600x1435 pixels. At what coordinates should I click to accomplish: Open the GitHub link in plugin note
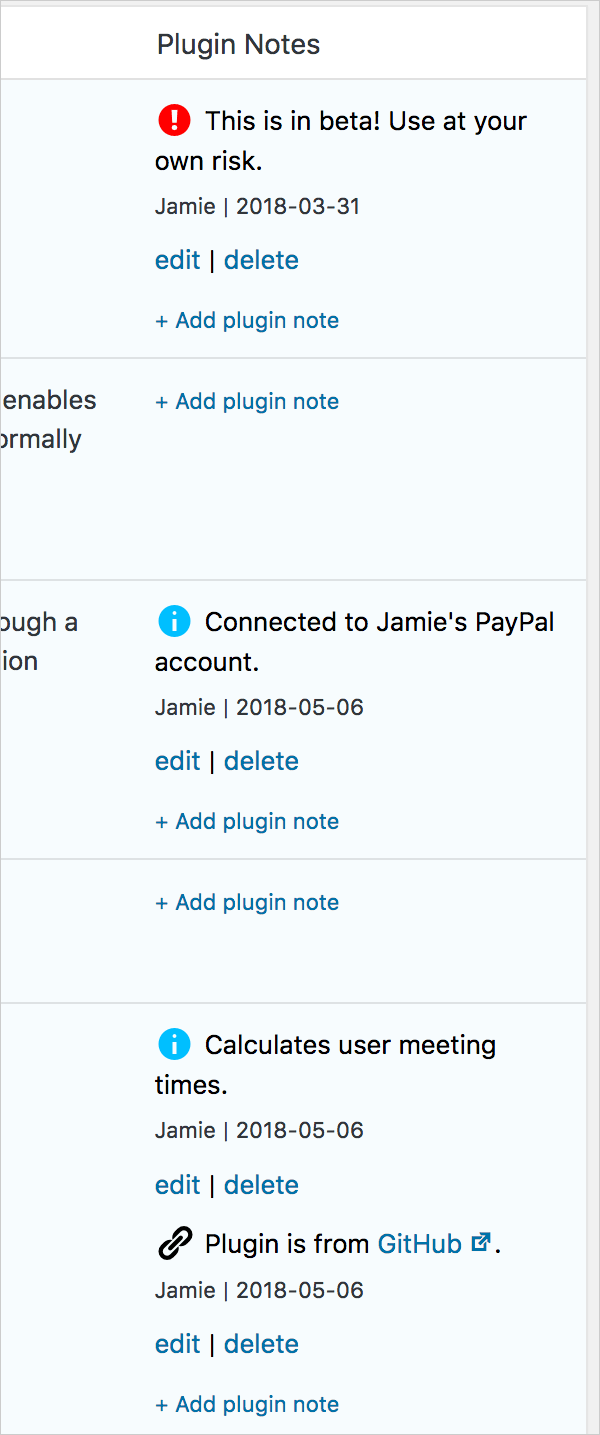pos(419,1244)
